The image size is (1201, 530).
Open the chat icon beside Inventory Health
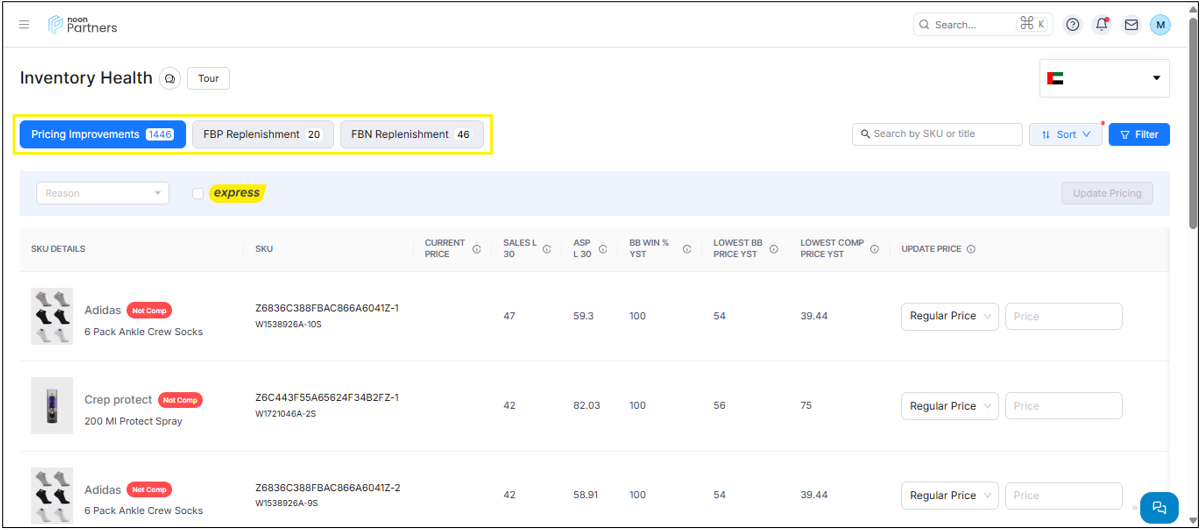(x=170, y=79)
